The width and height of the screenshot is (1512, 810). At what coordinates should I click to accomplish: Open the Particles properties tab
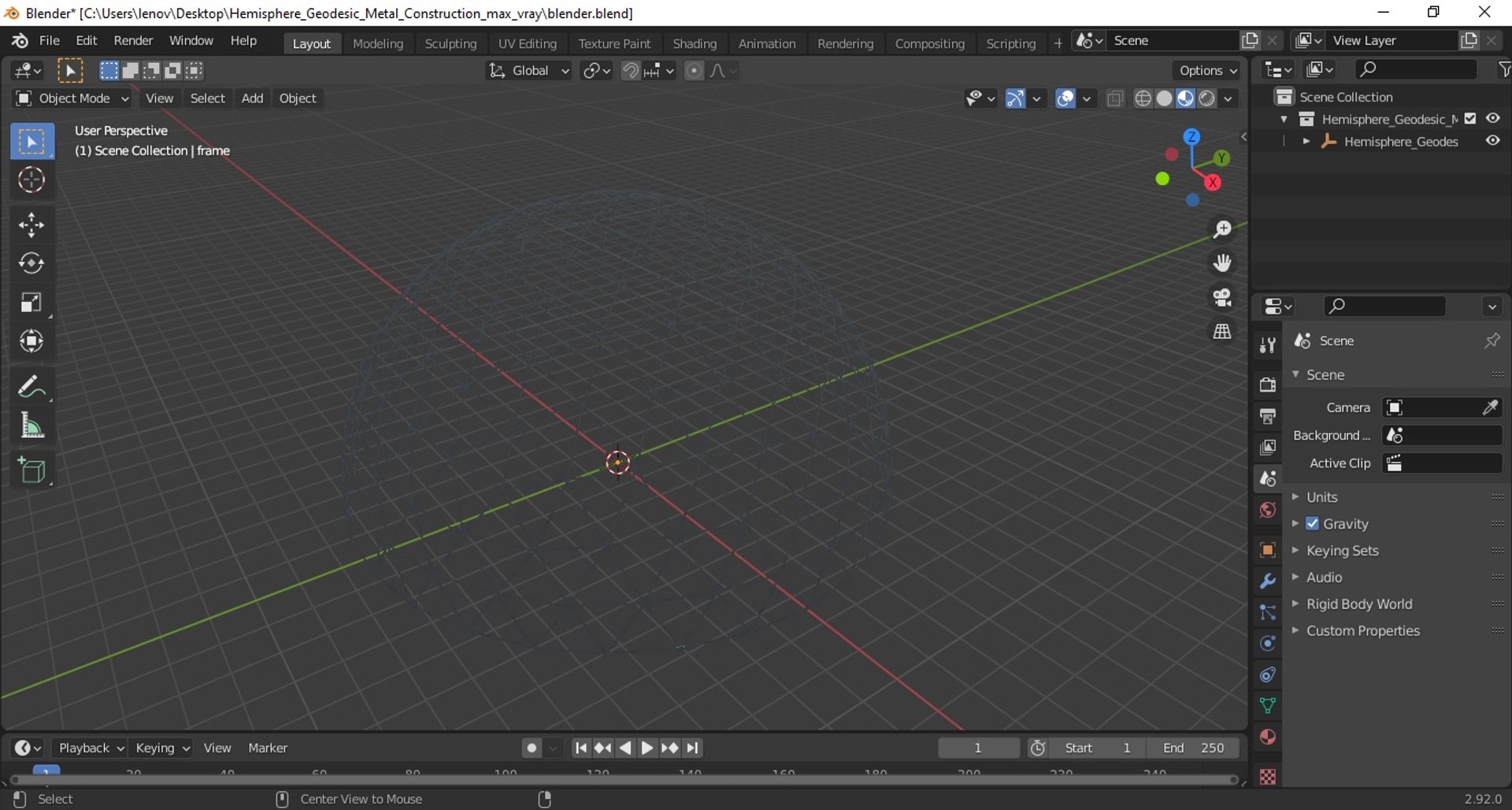1267,612
